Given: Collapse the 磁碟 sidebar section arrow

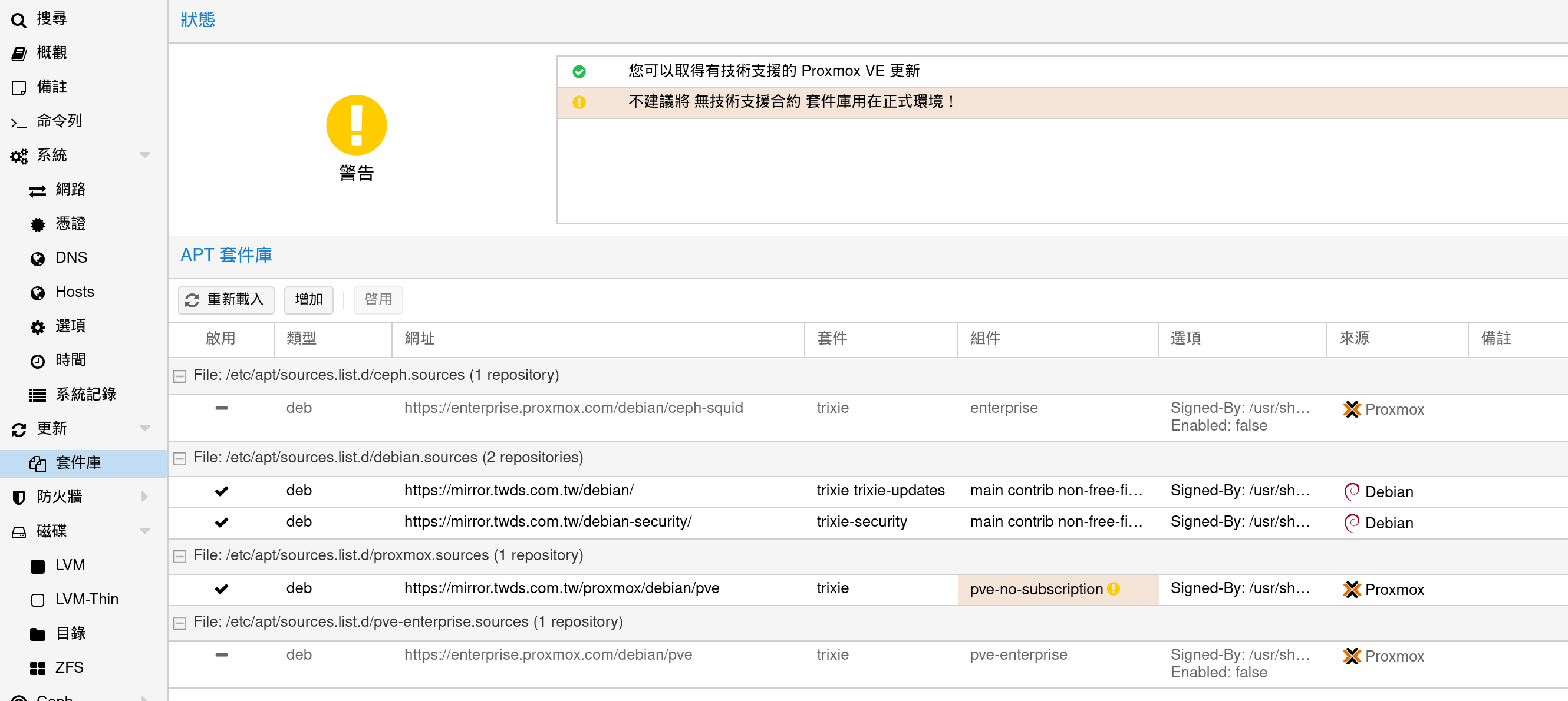Looking at the screenshot, I should (145, 531).
